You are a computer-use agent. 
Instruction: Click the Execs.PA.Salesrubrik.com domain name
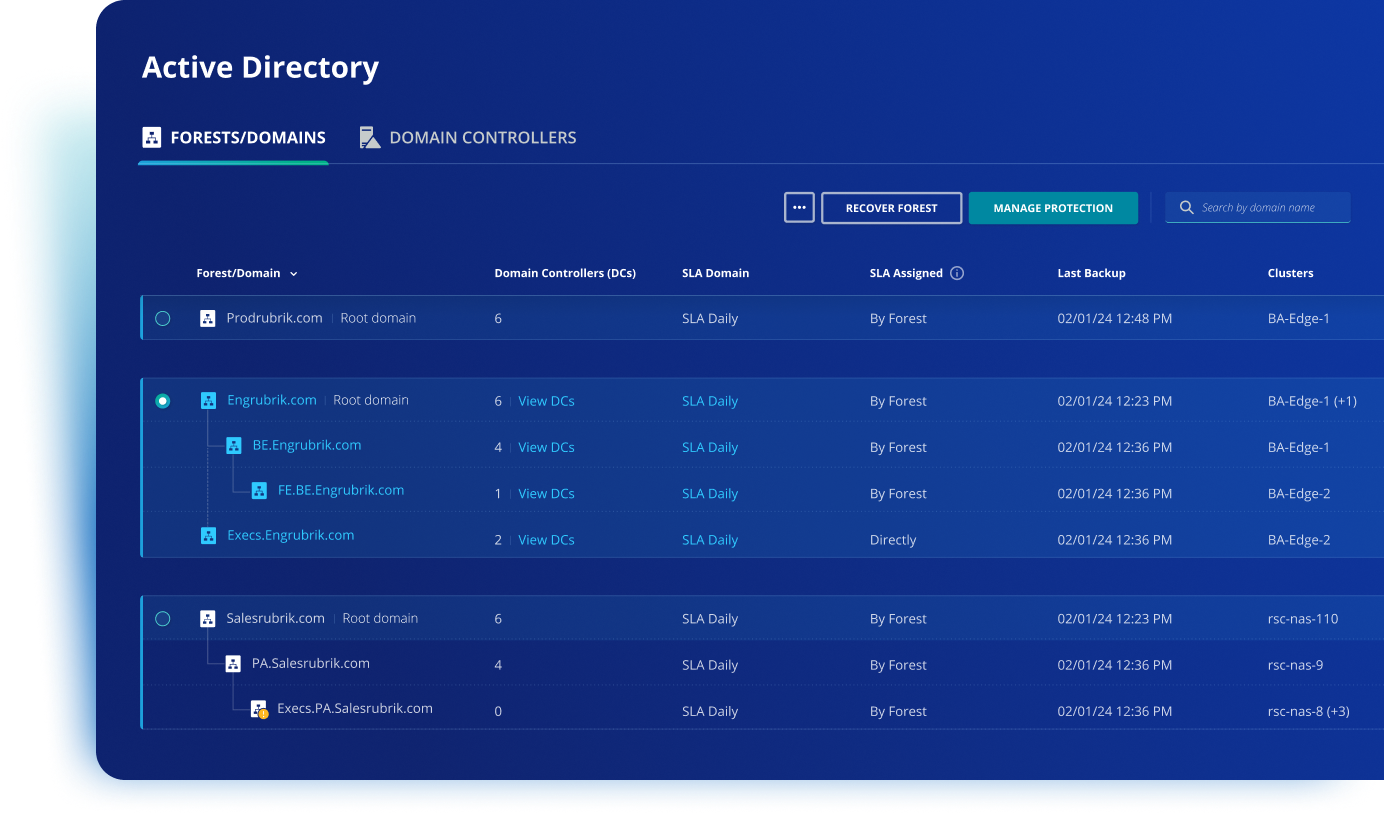[x=355, y=708]
